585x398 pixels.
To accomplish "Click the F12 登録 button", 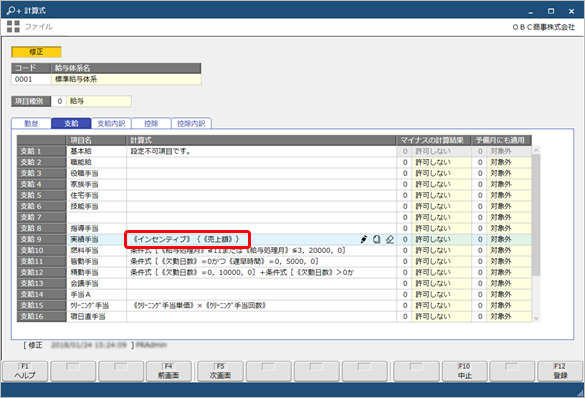I will (x=560, y=371).
